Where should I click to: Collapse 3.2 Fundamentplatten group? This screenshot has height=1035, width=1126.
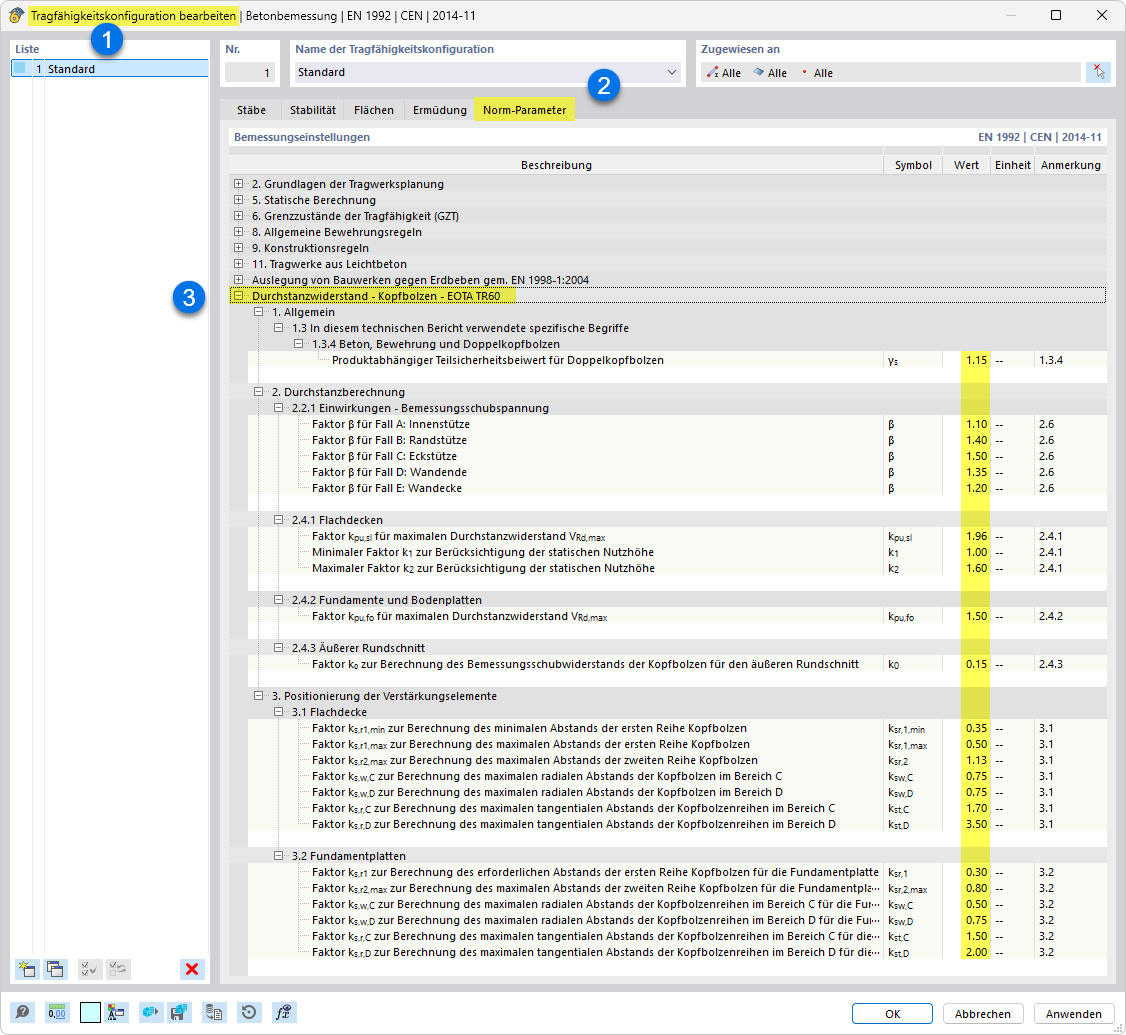tap(279, 855)
